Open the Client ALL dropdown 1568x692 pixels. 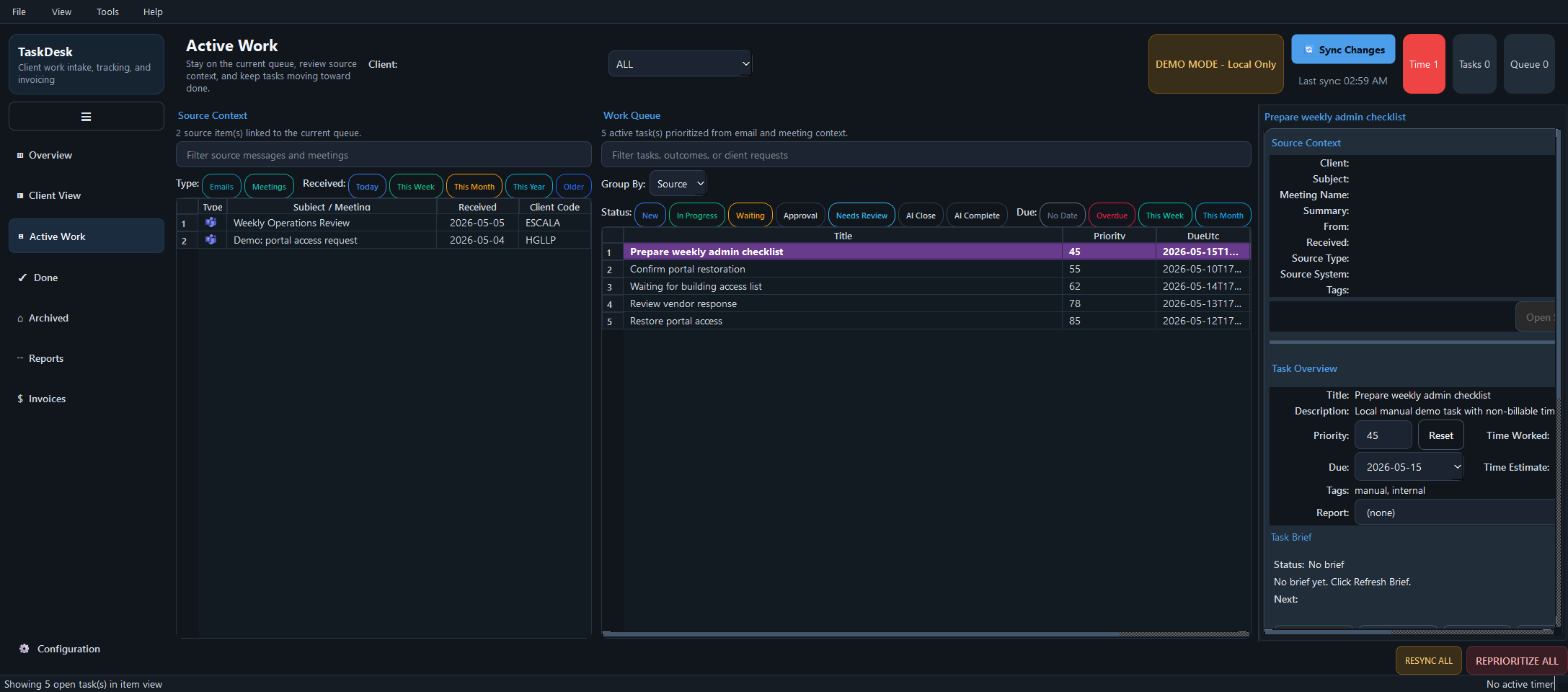(x=680, y=64)
